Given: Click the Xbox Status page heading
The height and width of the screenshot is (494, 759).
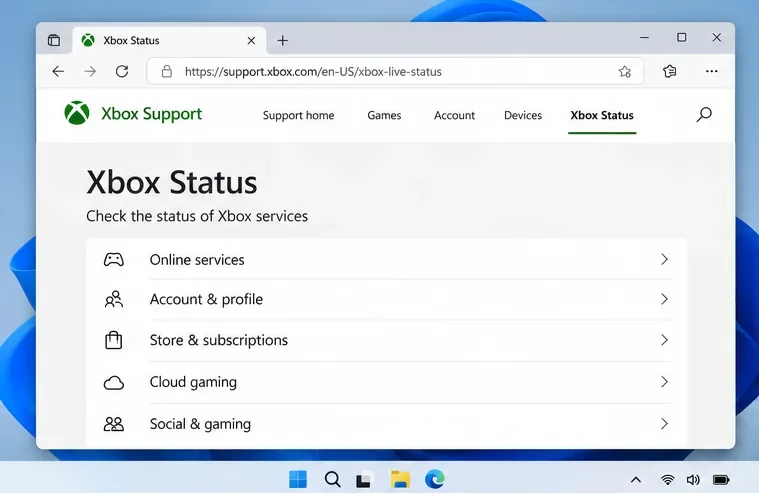Looking at the screenshot, I should click(172, 183).
